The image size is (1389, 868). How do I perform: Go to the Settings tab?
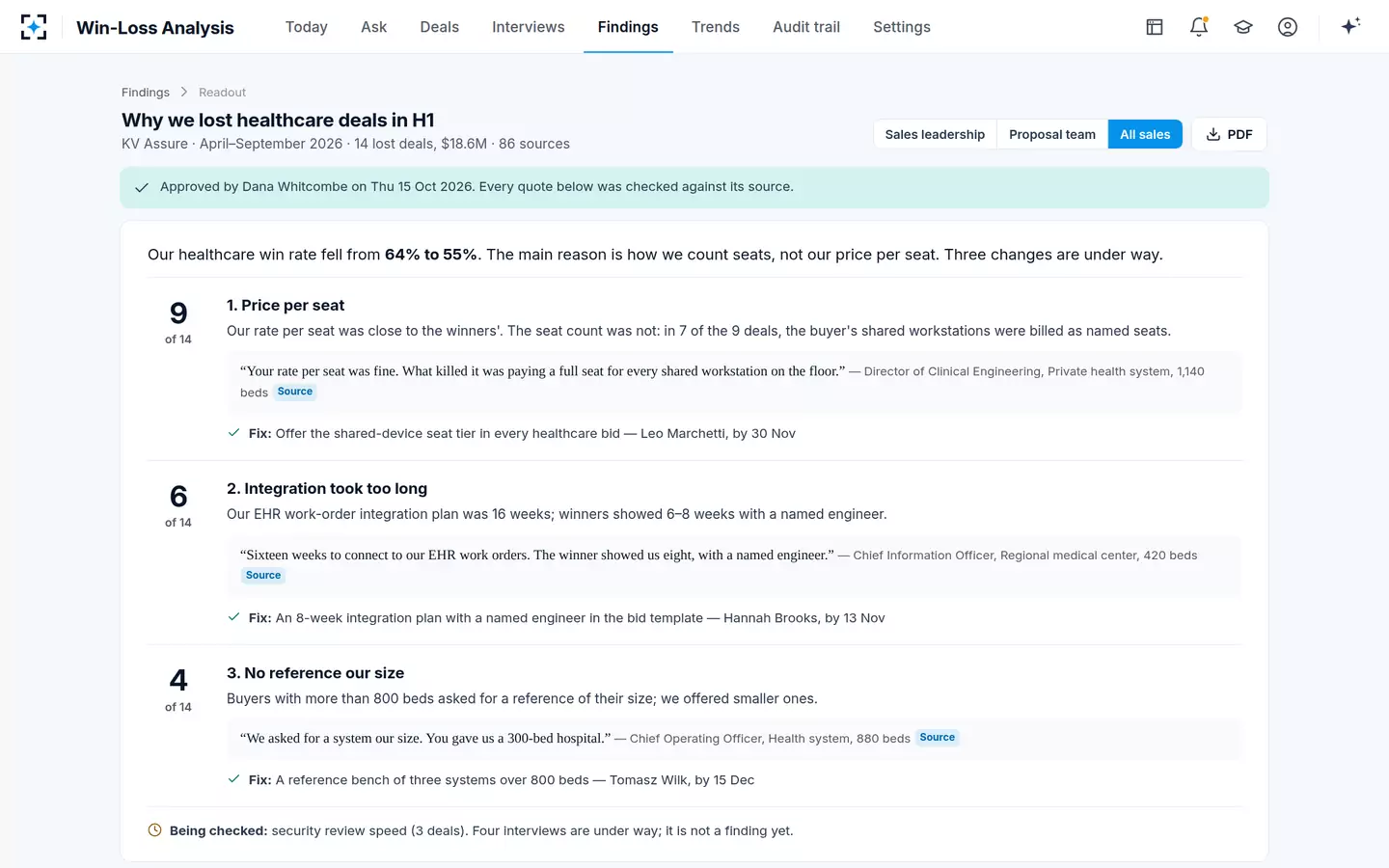click(x=902, y=27)
